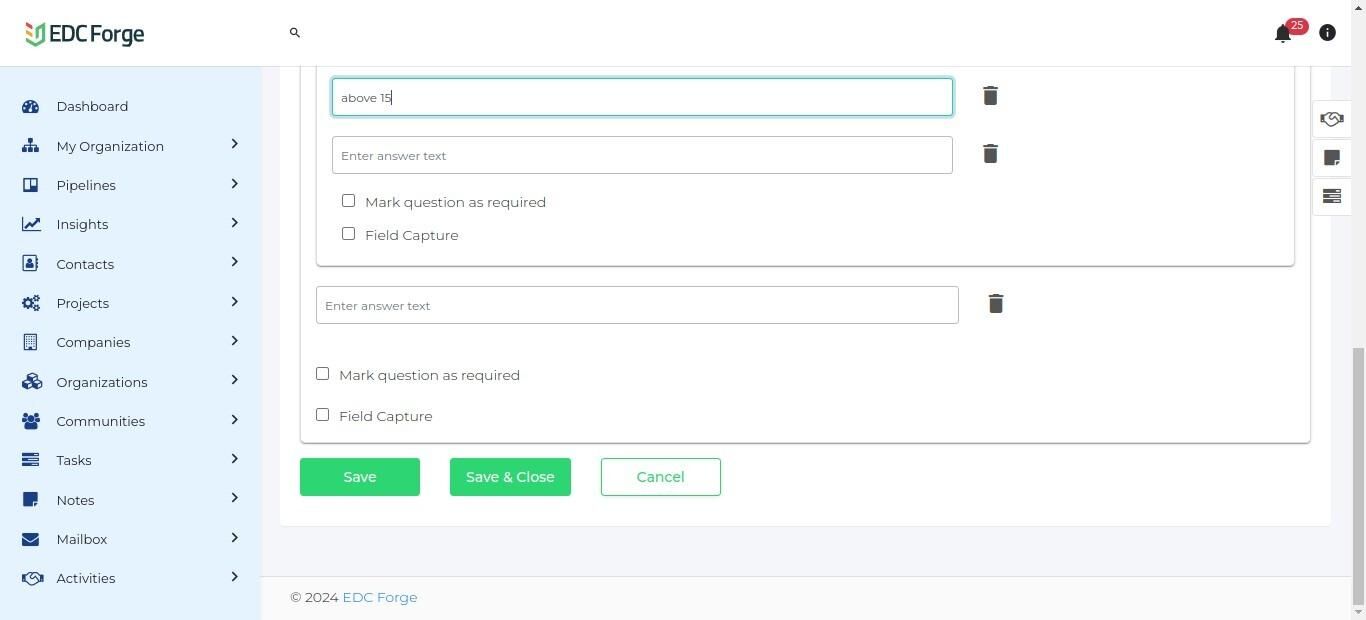Delete the outer empty answer row
Image resolution: width=1366 pixels, height=620 pixels.
coord(995,304)
